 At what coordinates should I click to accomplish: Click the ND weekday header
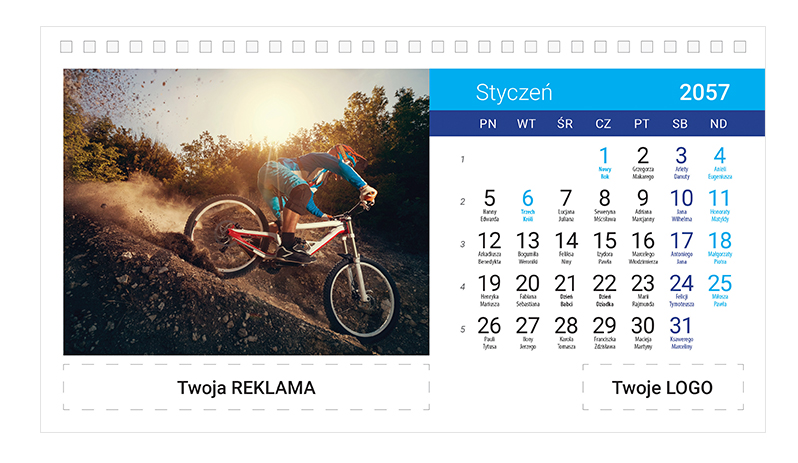point(719,124)
